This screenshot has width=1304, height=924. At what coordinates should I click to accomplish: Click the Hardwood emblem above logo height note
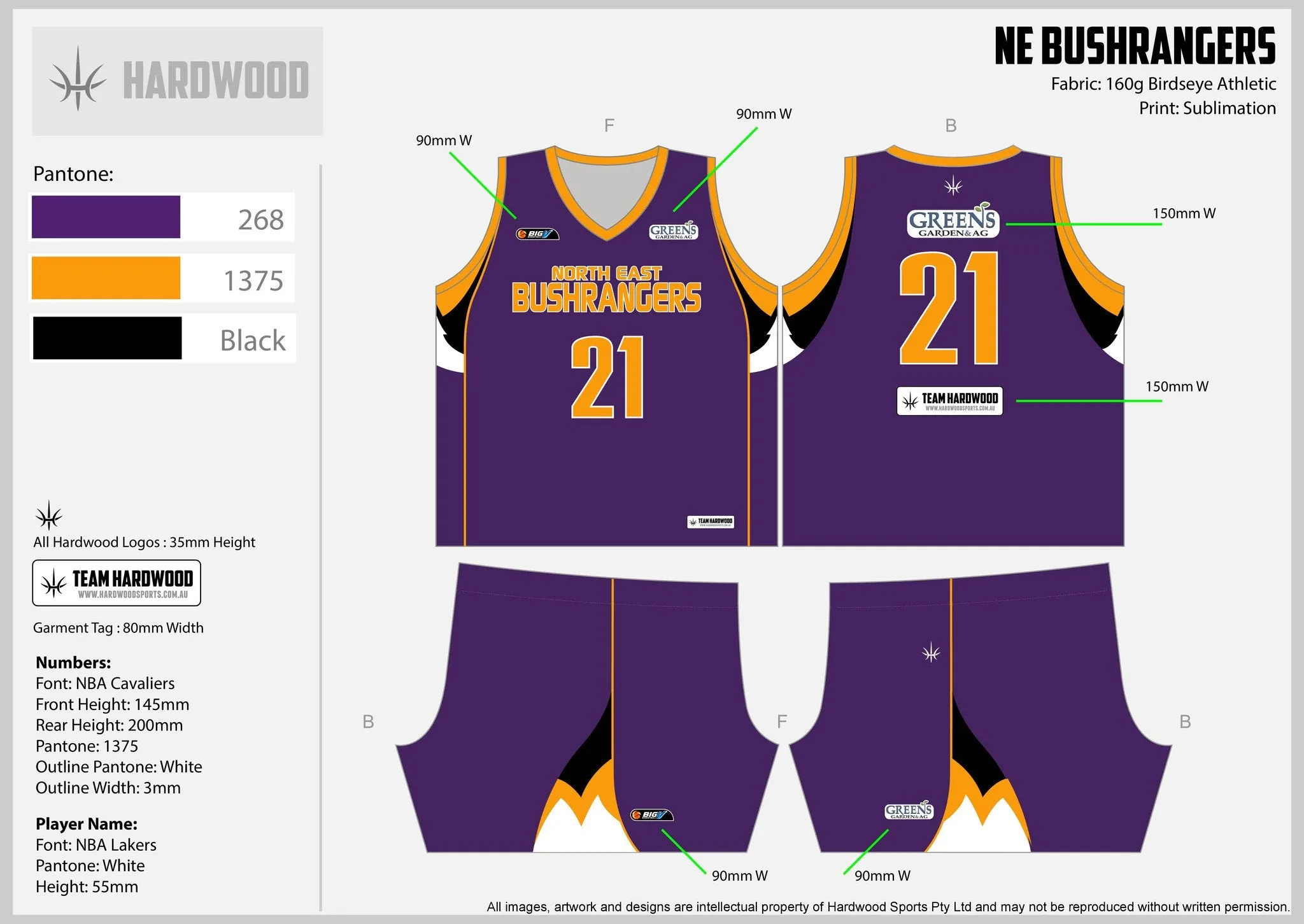pyautogui.click(x=49, y=515)
